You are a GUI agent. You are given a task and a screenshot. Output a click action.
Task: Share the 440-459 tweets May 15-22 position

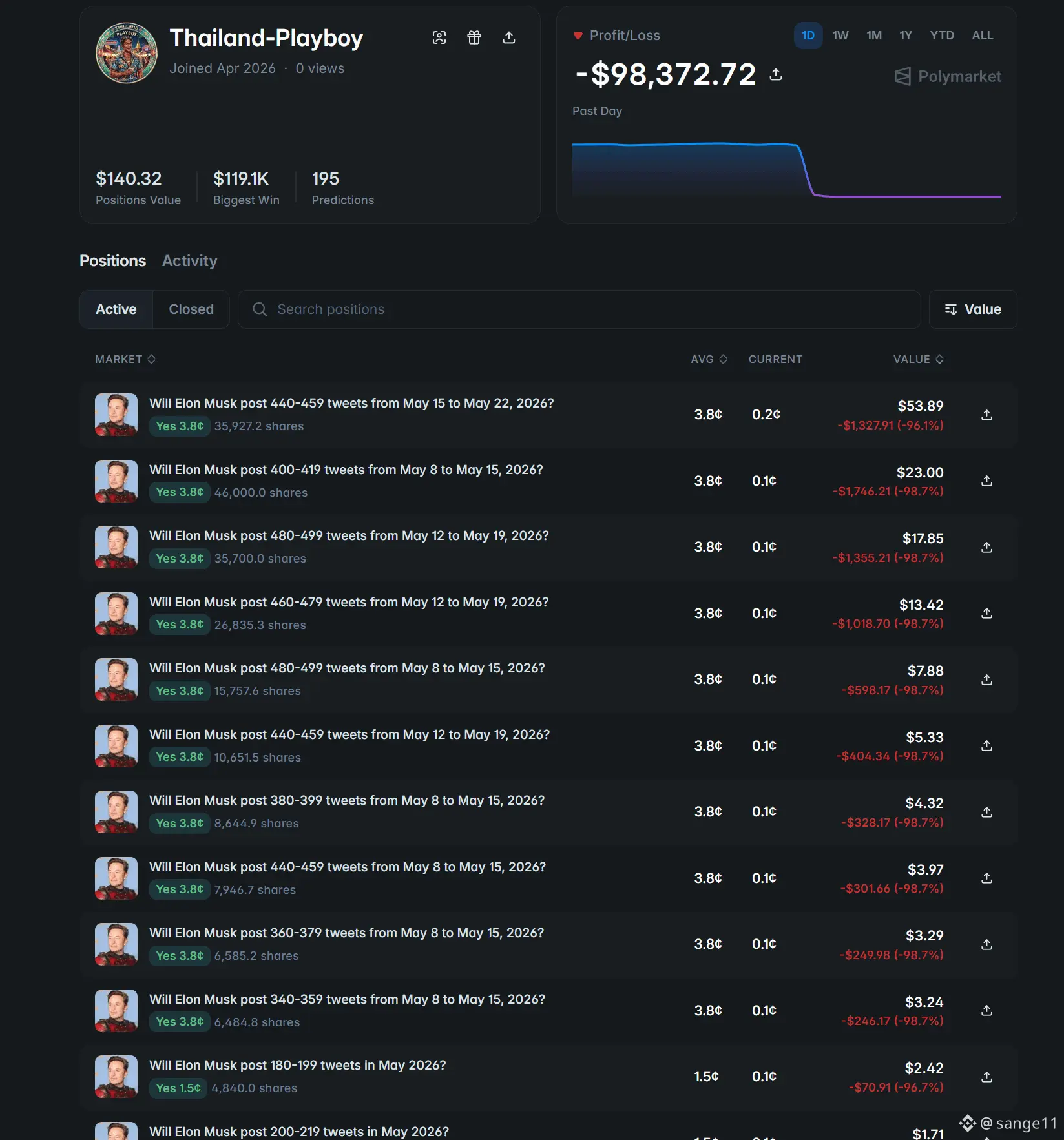coord(986,415)
